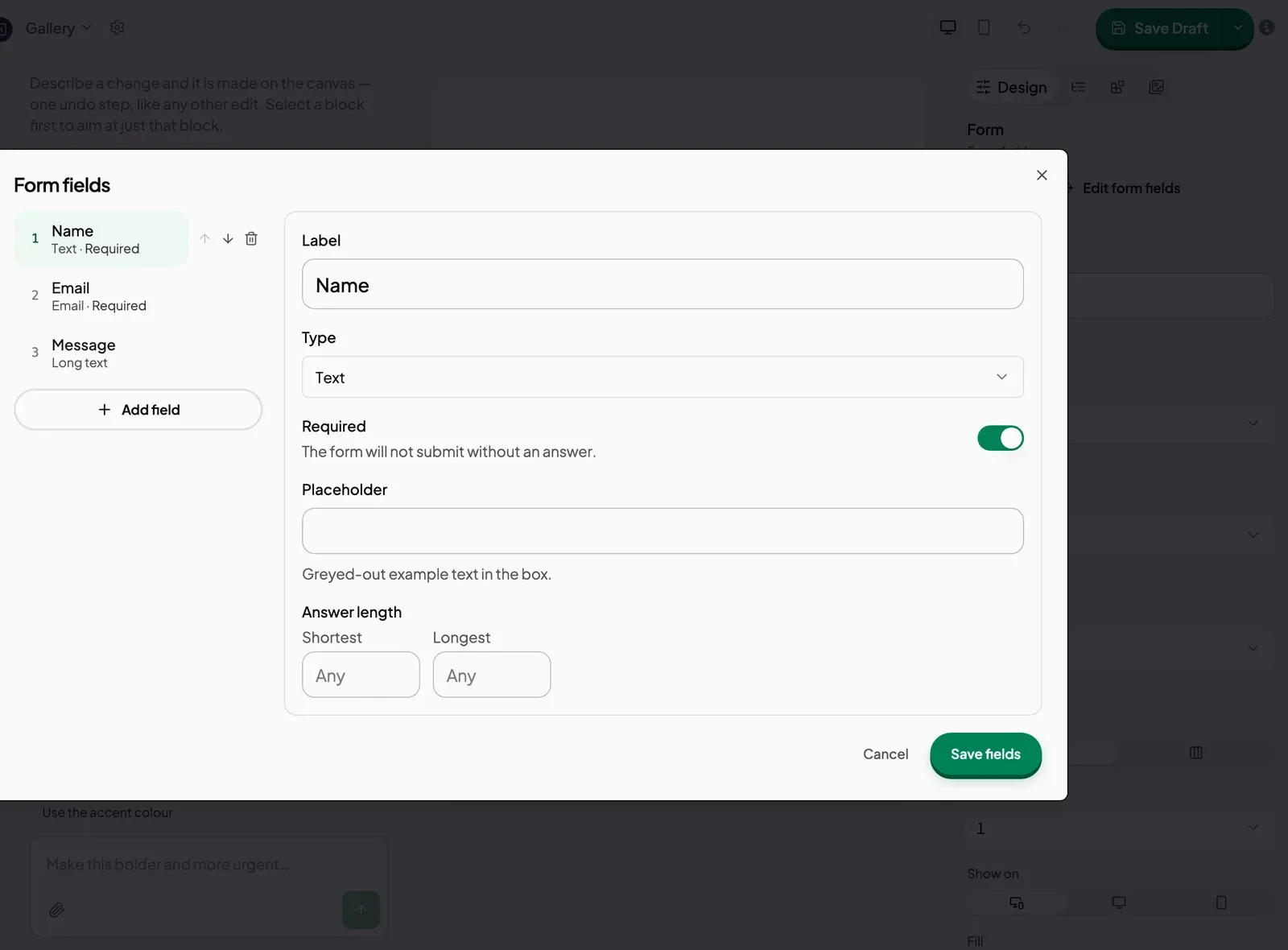
Task: Click the info icon beside Save Draft
Action: (x=1267, y=27)
